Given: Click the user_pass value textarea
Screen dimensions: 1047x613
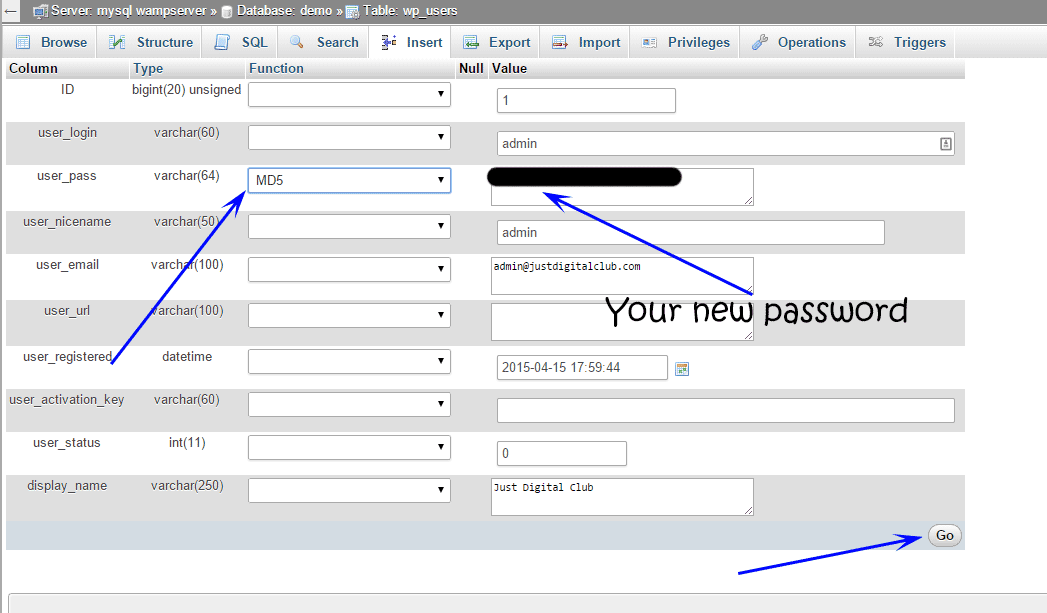Looking at the screenshot, I should point(622,187).
